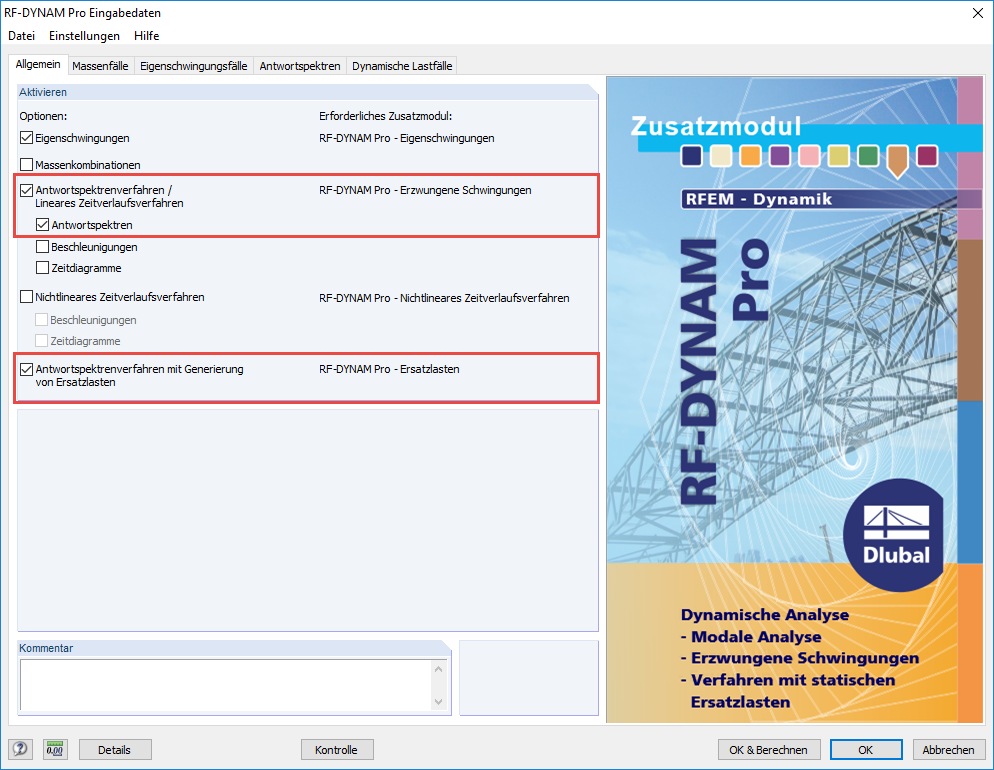Enable the Massenkombinationen checkbox

click(27, 165)
